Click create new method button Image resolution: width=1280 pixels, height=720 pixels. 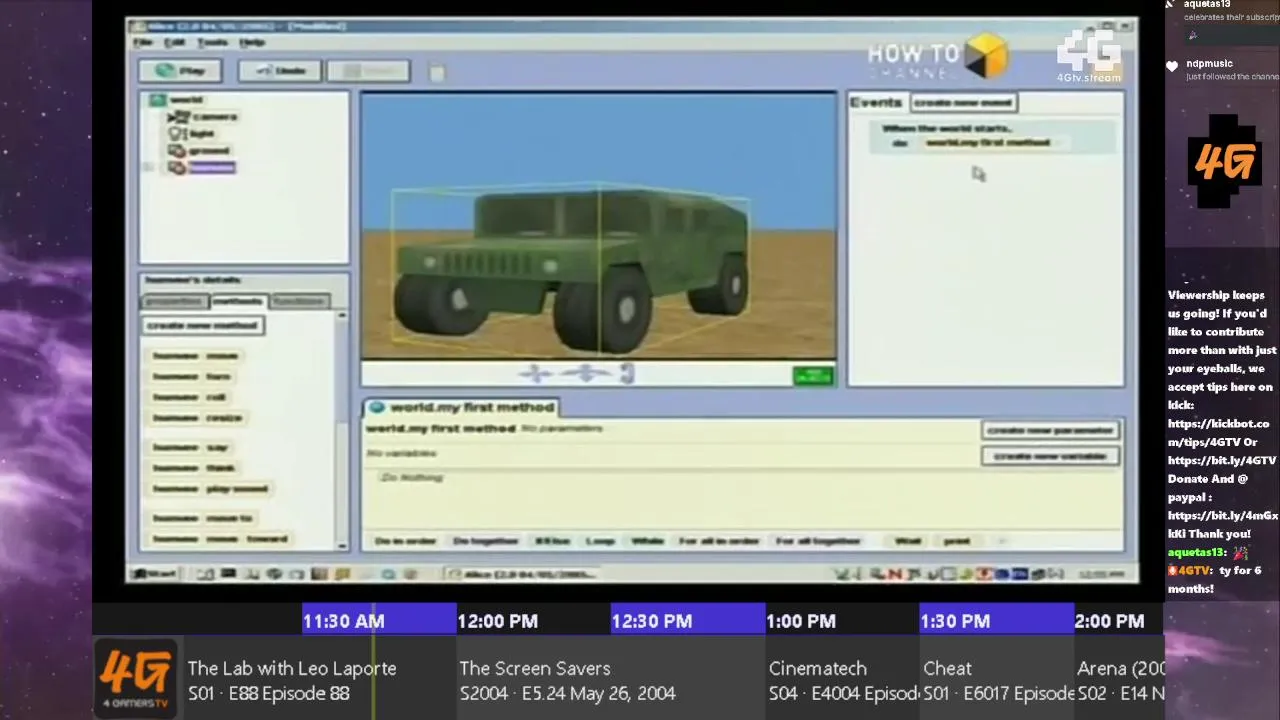coord(203,326)
